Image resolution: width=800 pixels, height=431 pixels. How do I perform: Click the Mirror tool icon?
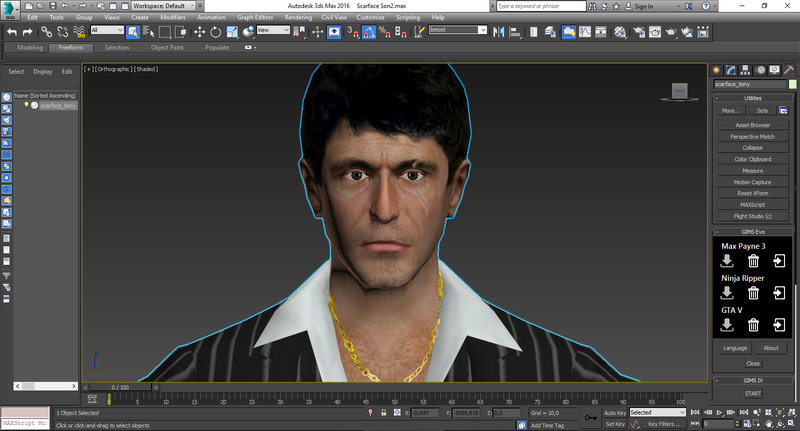(498, 32)
